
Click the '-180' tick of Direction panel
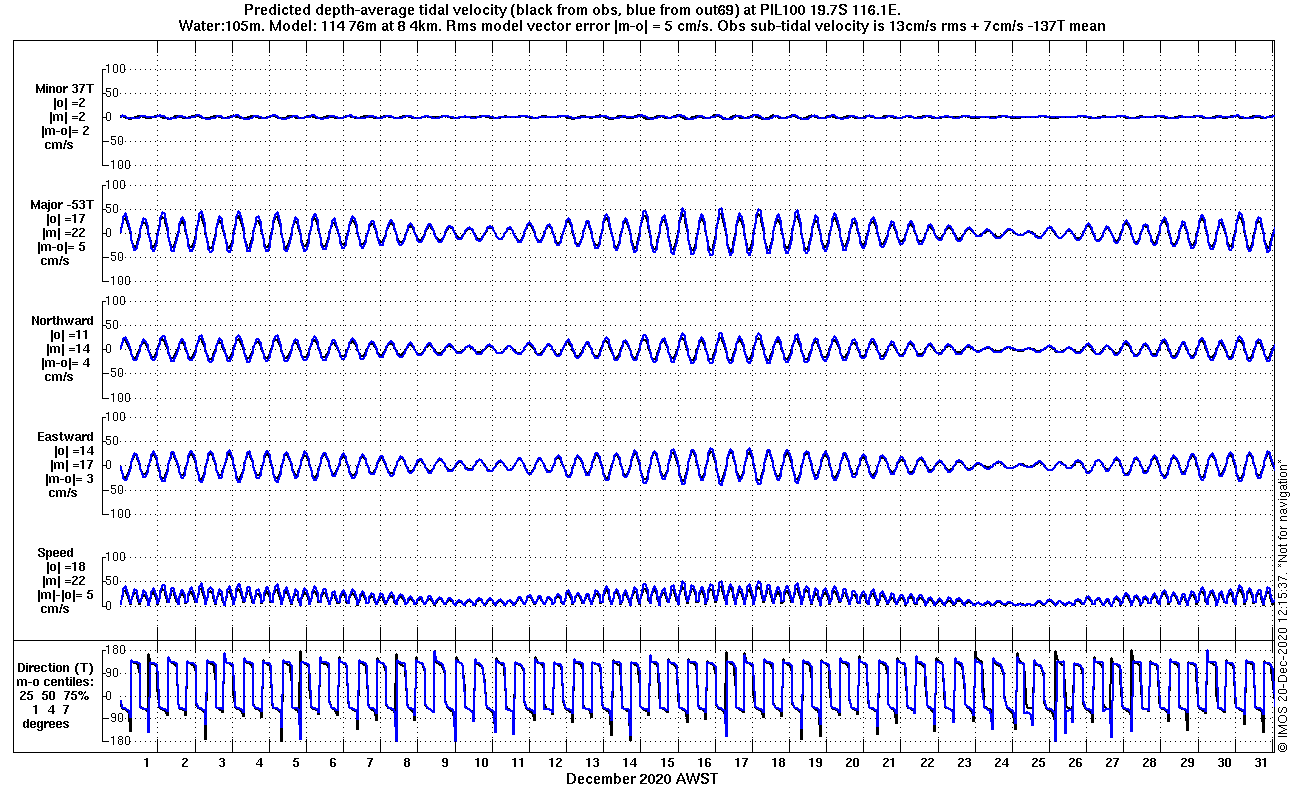(114, 741)
